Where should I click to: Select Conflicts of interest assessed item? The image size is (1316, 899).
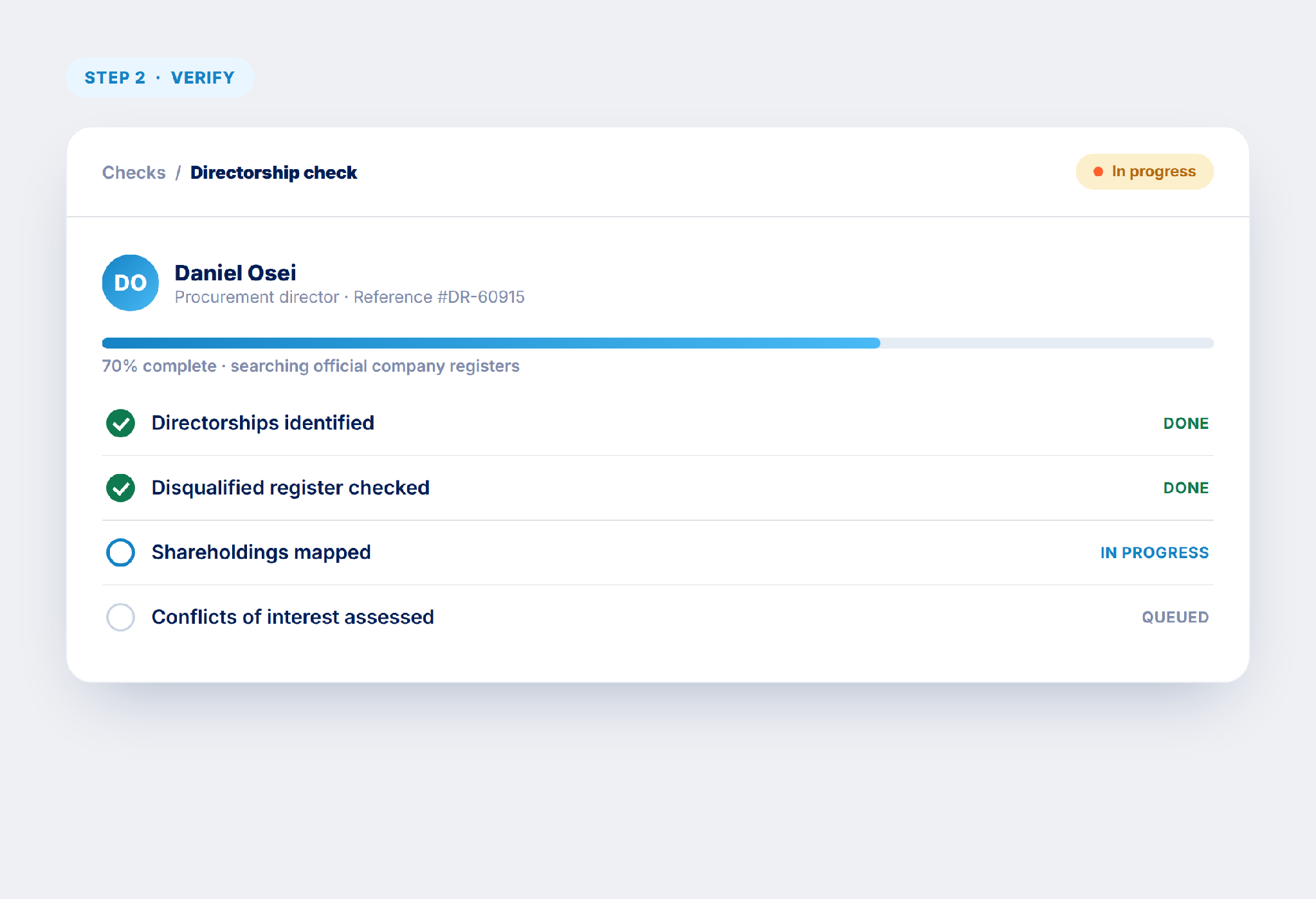point(657,617)
